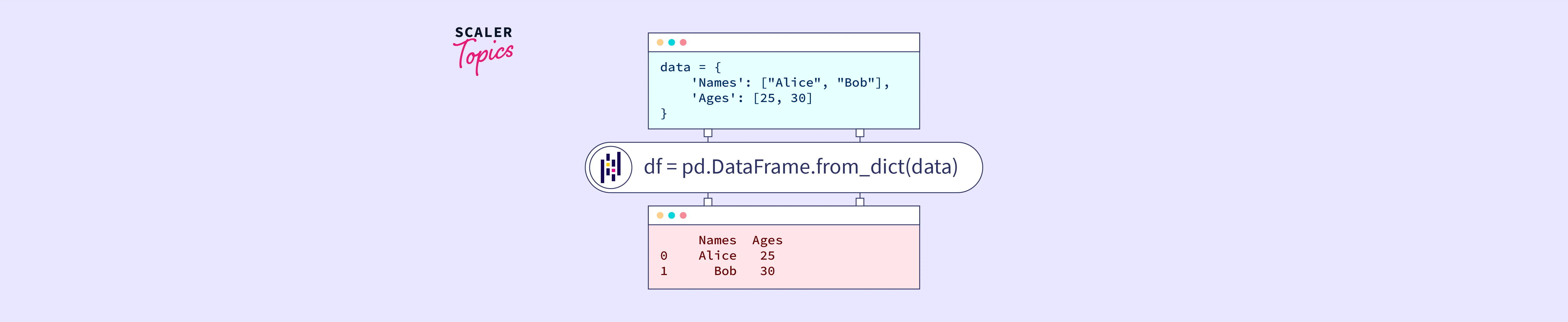Click pink dot in the data code window
1568x322 pixels.
click(683, 43)
